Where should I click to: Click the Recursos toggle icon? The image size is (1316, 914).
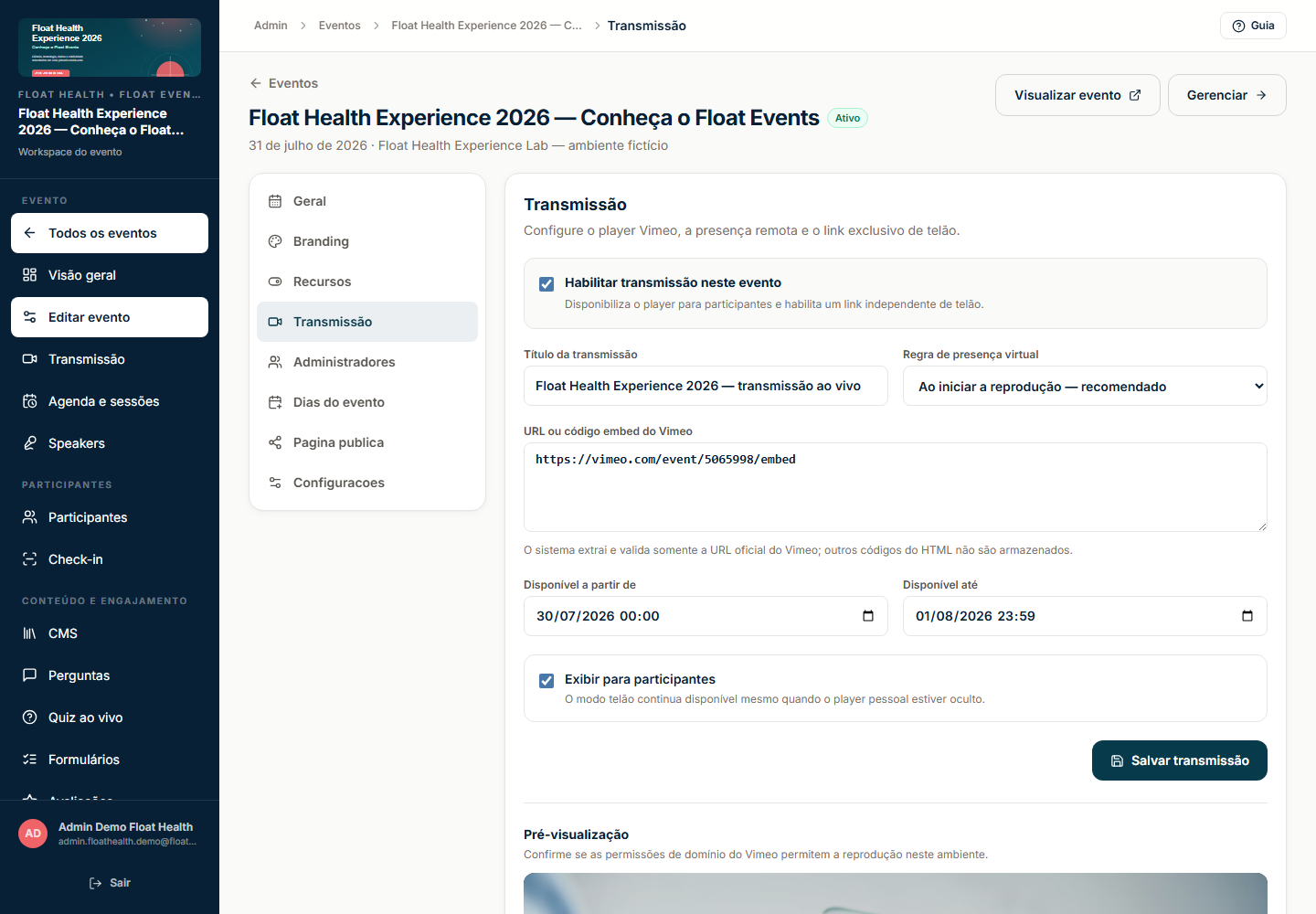point(275,282)
